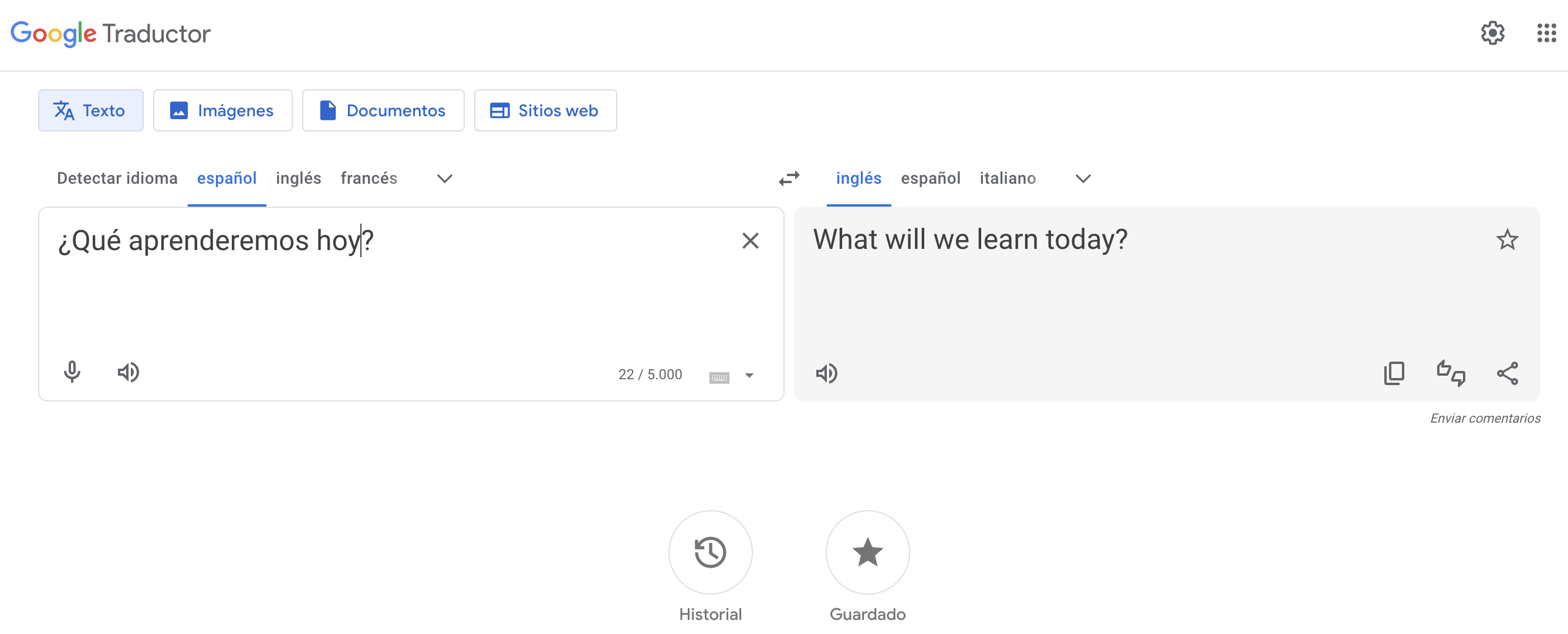1568x634 pixels.
Task: Activate the microphone for voice input
Action: click(x=72, y=373)
